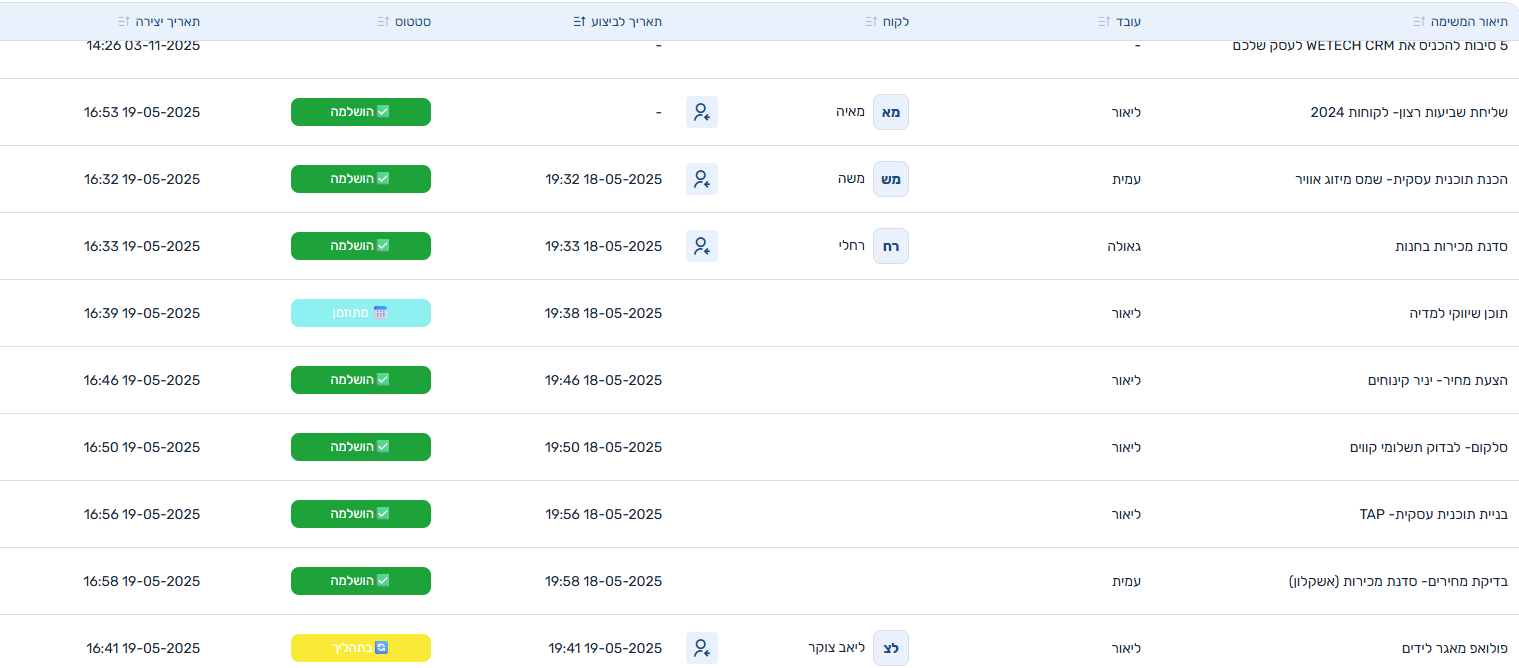The image size is (1519, 668).
Task: Open customer avatar לצ for ליאב צוקר
Action: 890,648
